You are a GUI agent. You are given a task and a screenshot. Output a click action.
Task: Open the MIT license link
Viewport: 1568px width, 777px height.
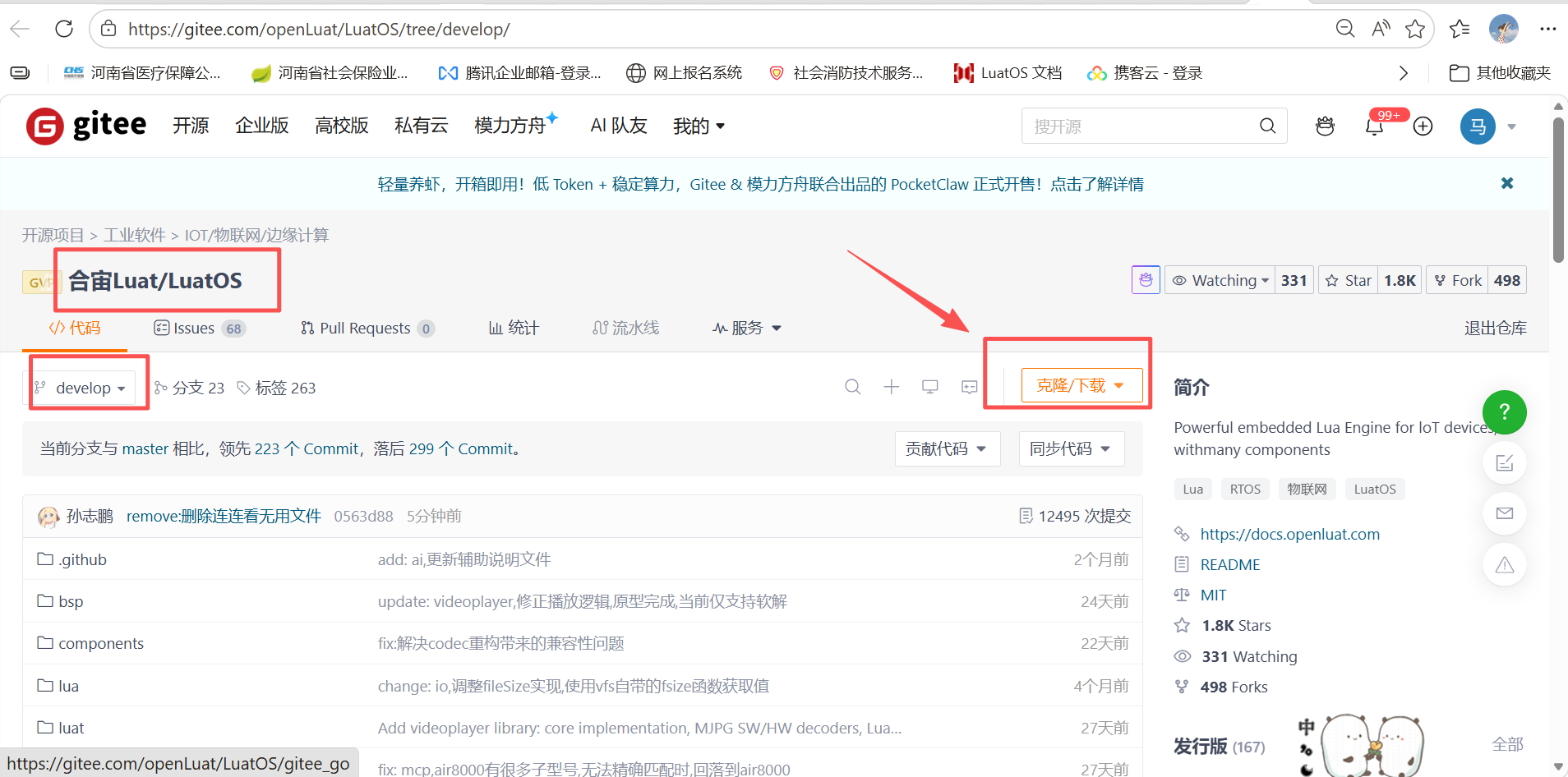[1213, 595]
